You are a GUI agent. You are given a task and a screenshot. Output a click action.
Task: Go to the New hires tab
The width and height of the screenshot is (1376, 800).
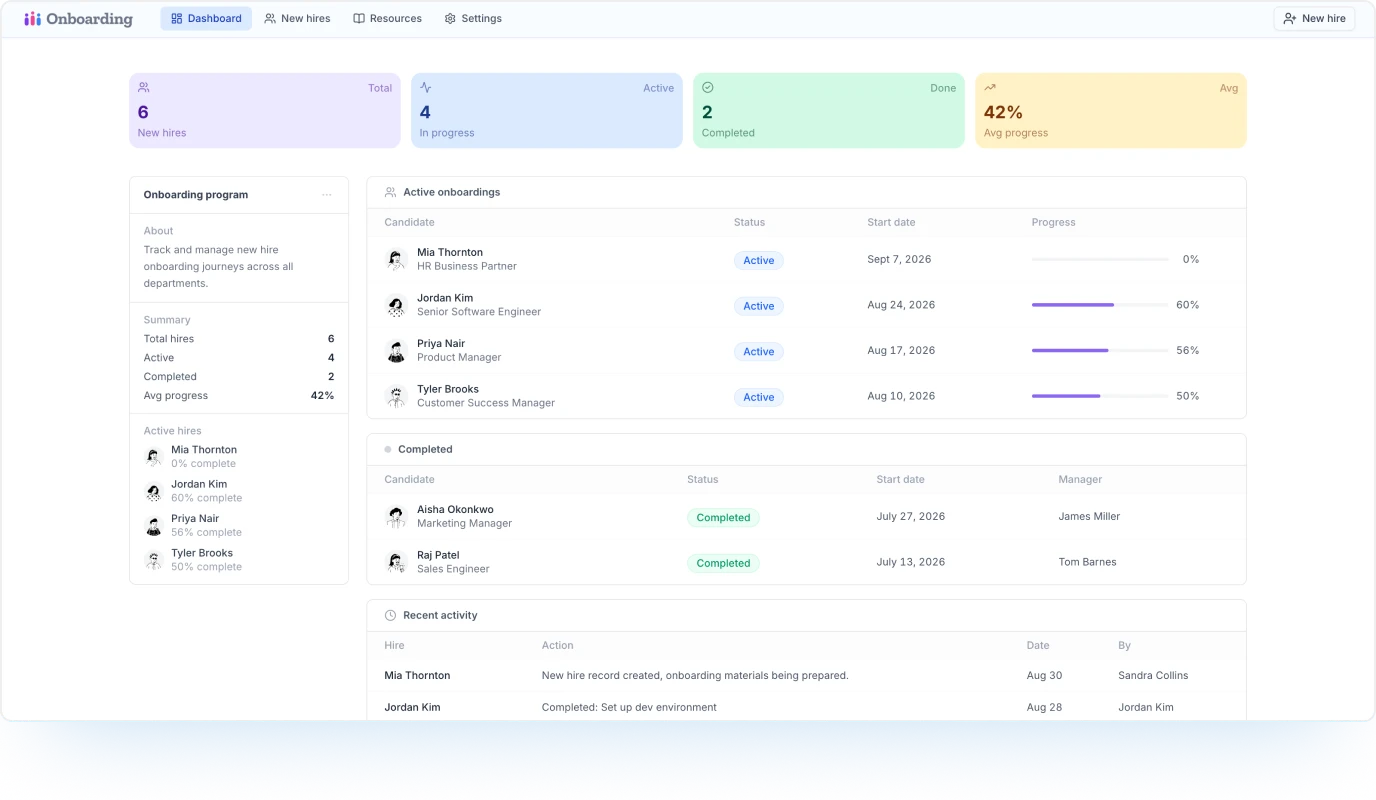pyautogui.click(x=297, y=18)
